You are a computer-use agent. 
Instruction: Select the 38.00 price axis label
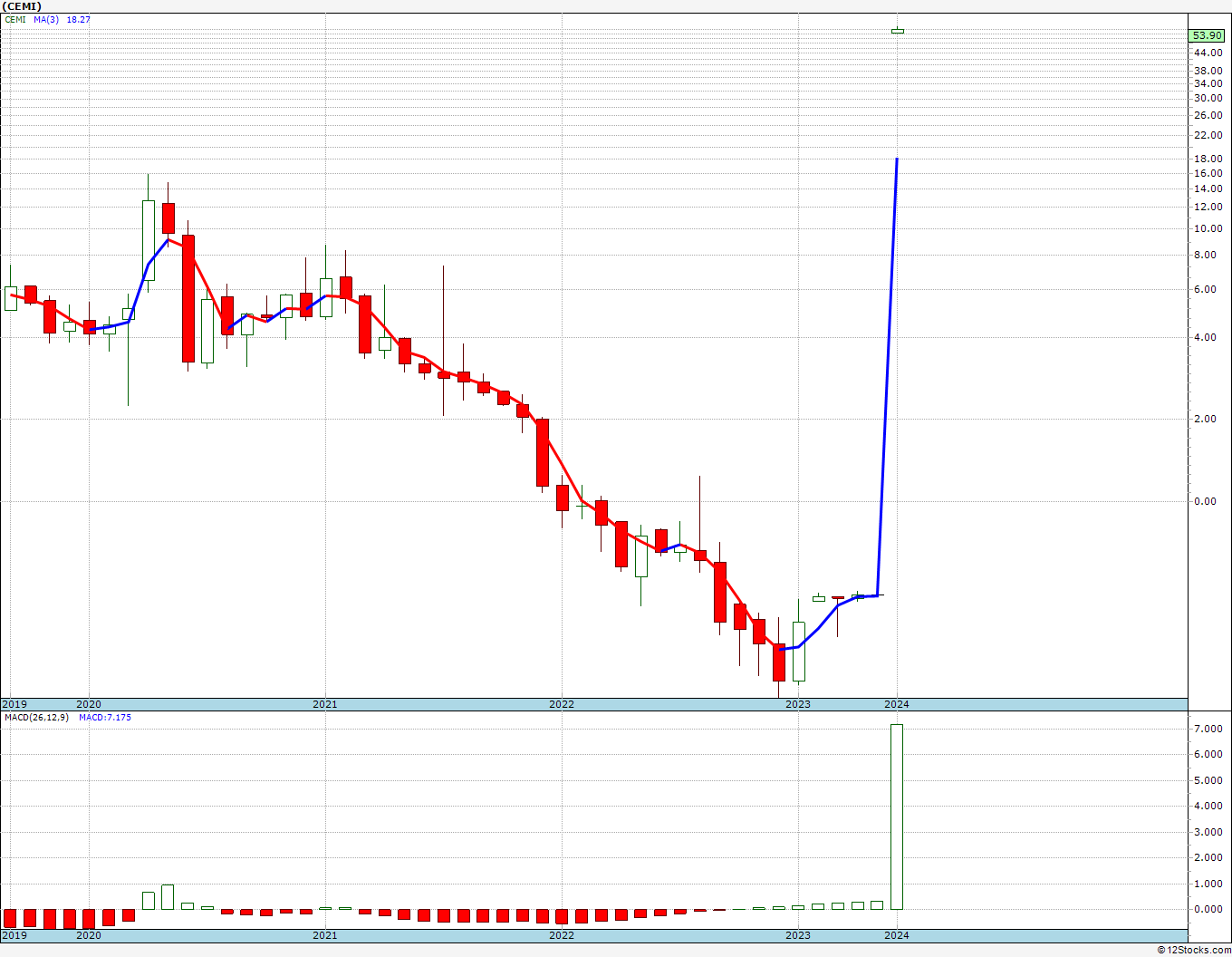(1208, 71)
